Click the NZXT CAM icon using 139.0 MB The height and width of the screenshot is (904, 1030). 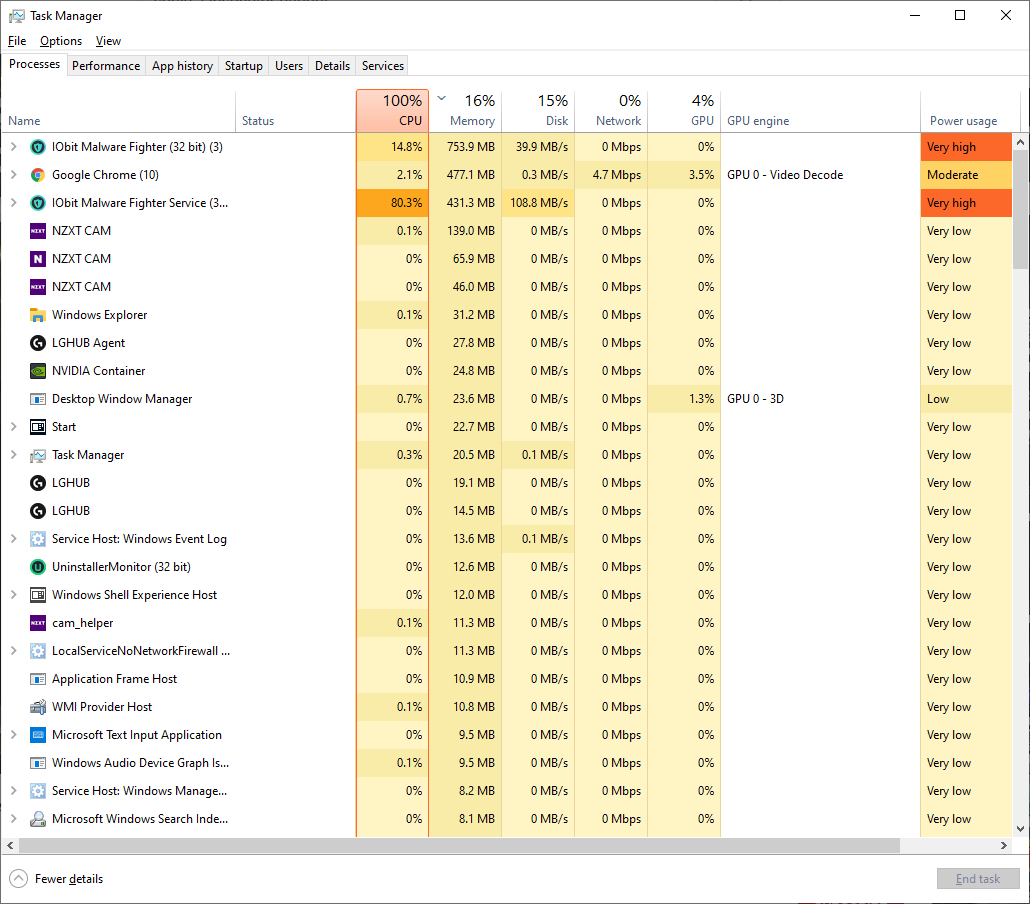tap(38, 231)
